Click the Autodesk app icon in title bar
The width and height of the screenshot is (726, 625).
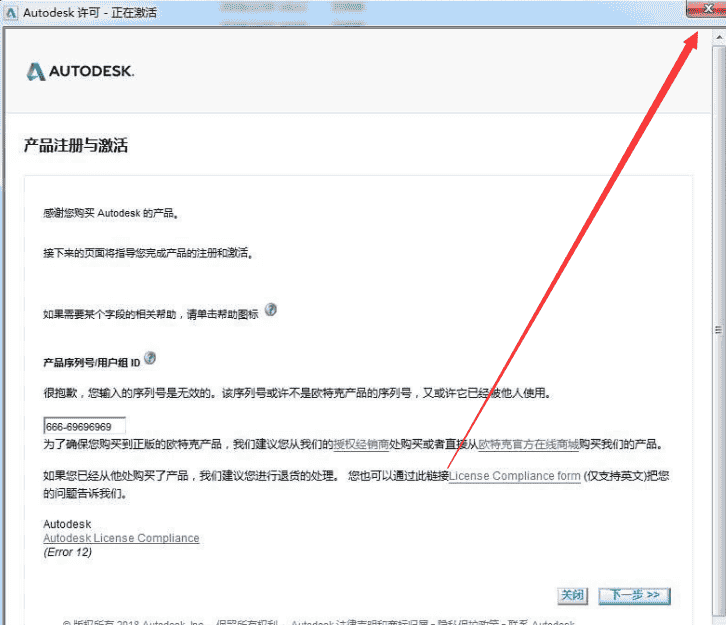coord(10,12)
